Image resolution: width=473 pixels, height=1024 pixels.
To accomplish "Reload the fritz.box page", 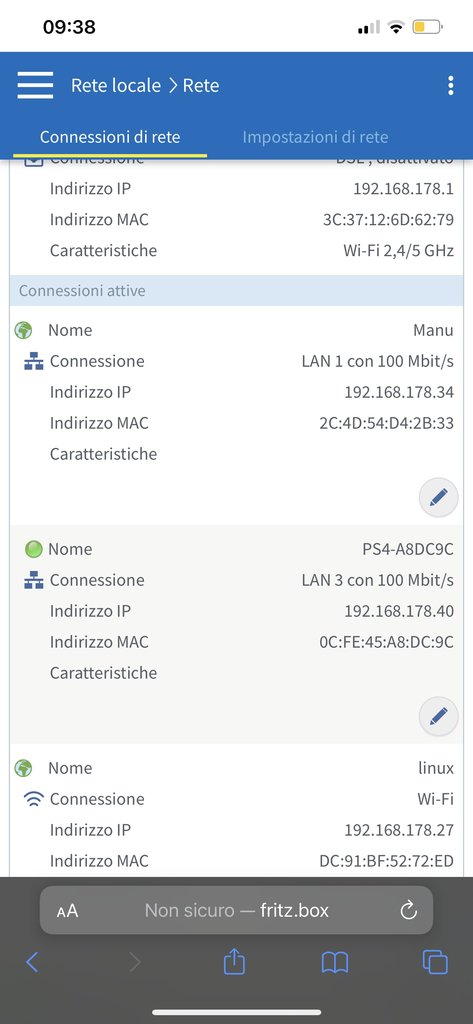I will (x=408, y=910).
